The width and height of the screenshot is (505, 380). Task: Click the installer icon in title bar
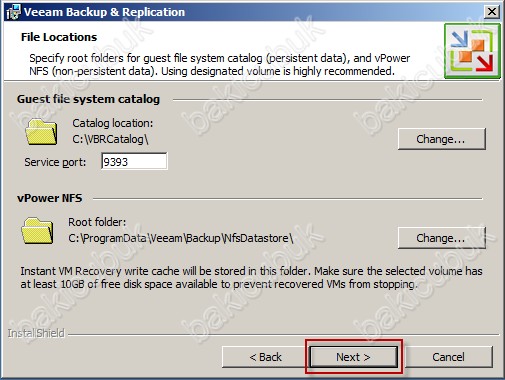[x=14, y=13]
